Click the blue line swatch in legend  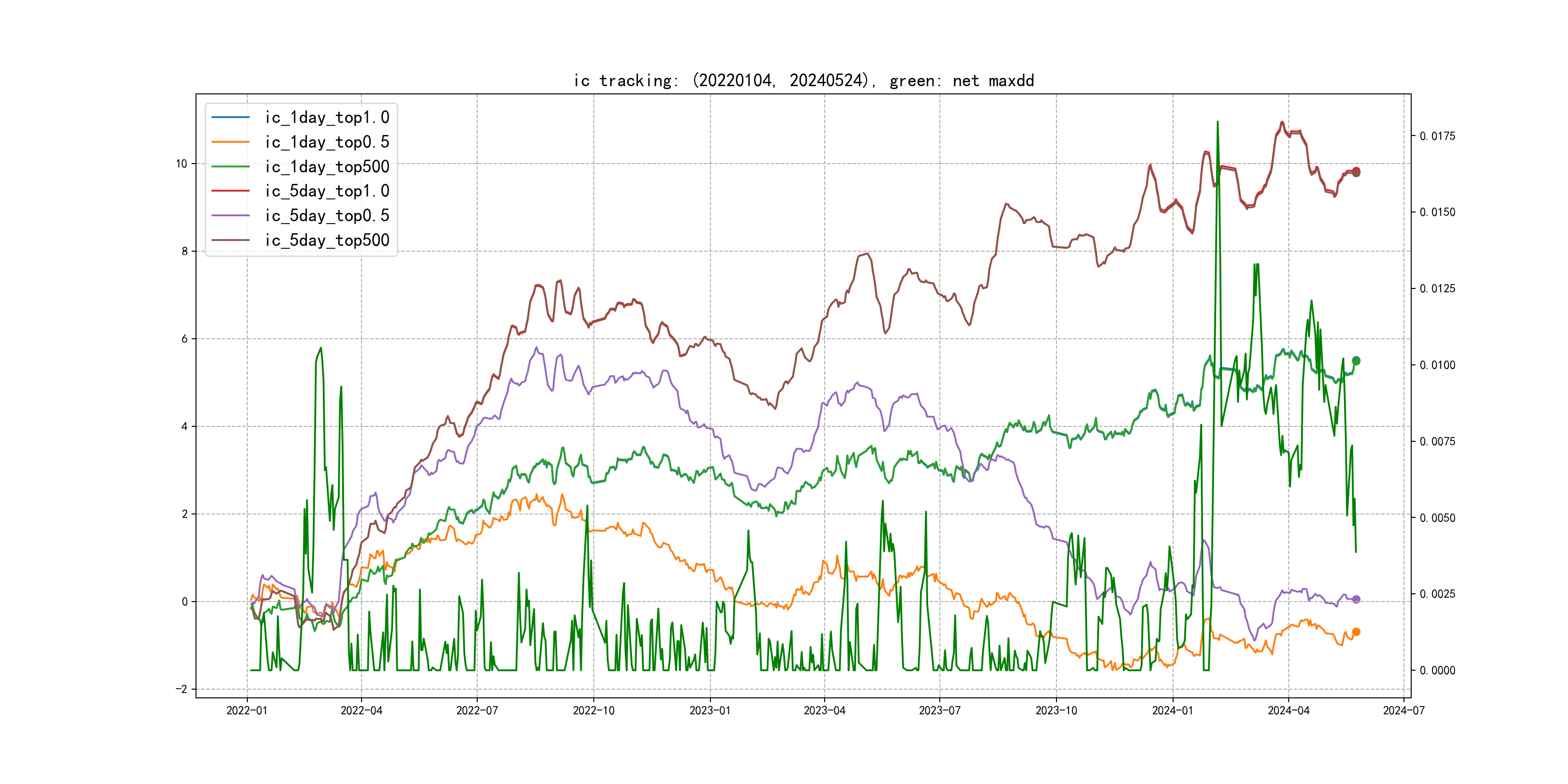tap(231, 117)
